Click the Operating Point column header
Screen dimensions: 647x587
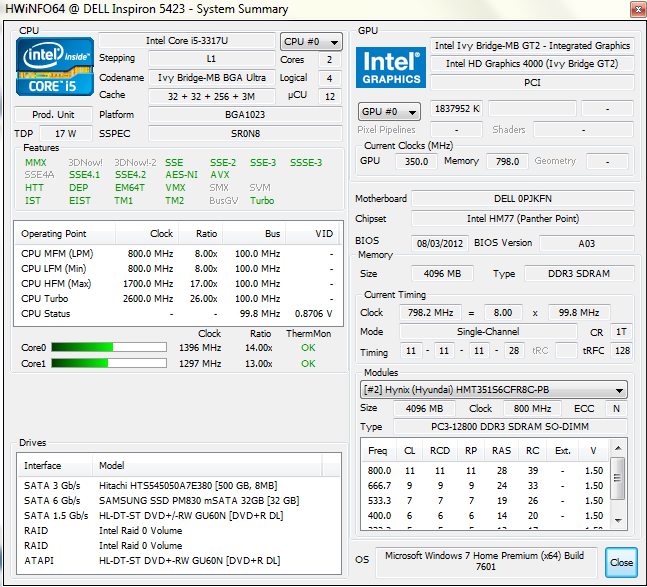click(x=65, y=233)
